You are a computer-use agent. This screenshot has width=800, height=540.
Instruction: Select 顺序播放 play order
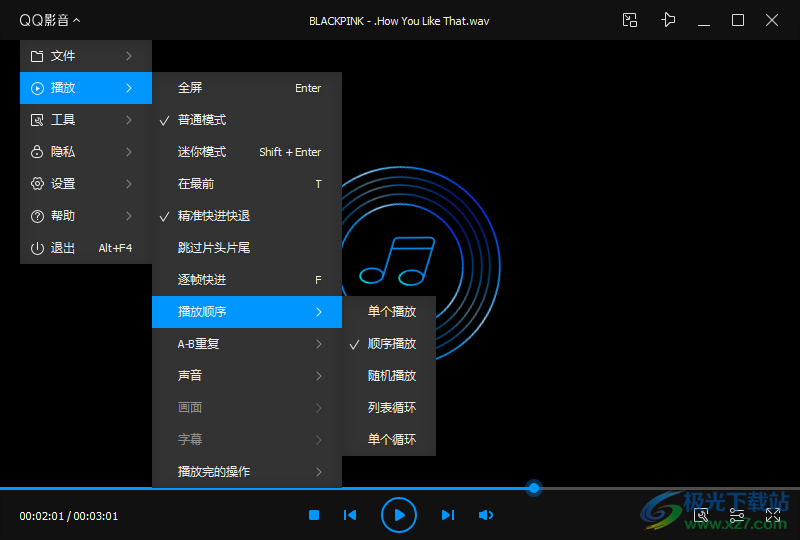[389, 343]
